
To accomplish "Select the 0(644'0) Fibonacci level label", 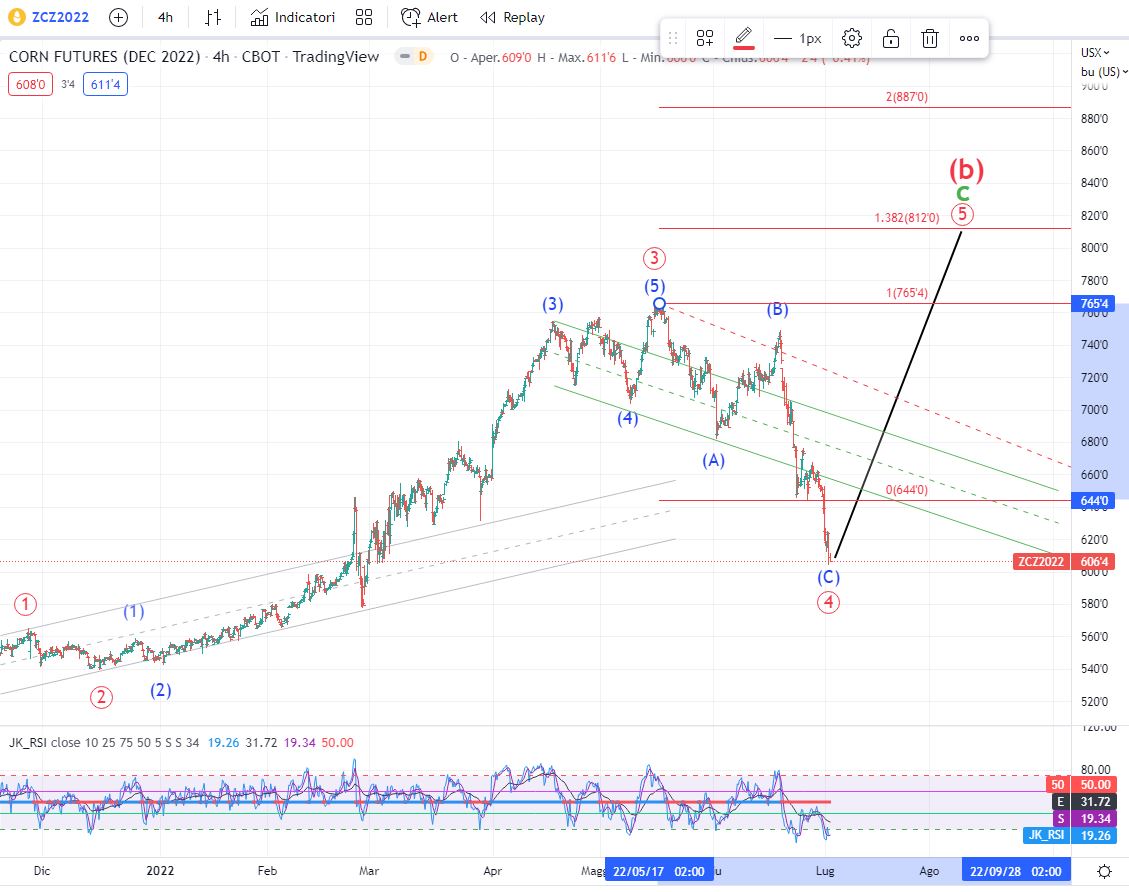I will 907,490.
